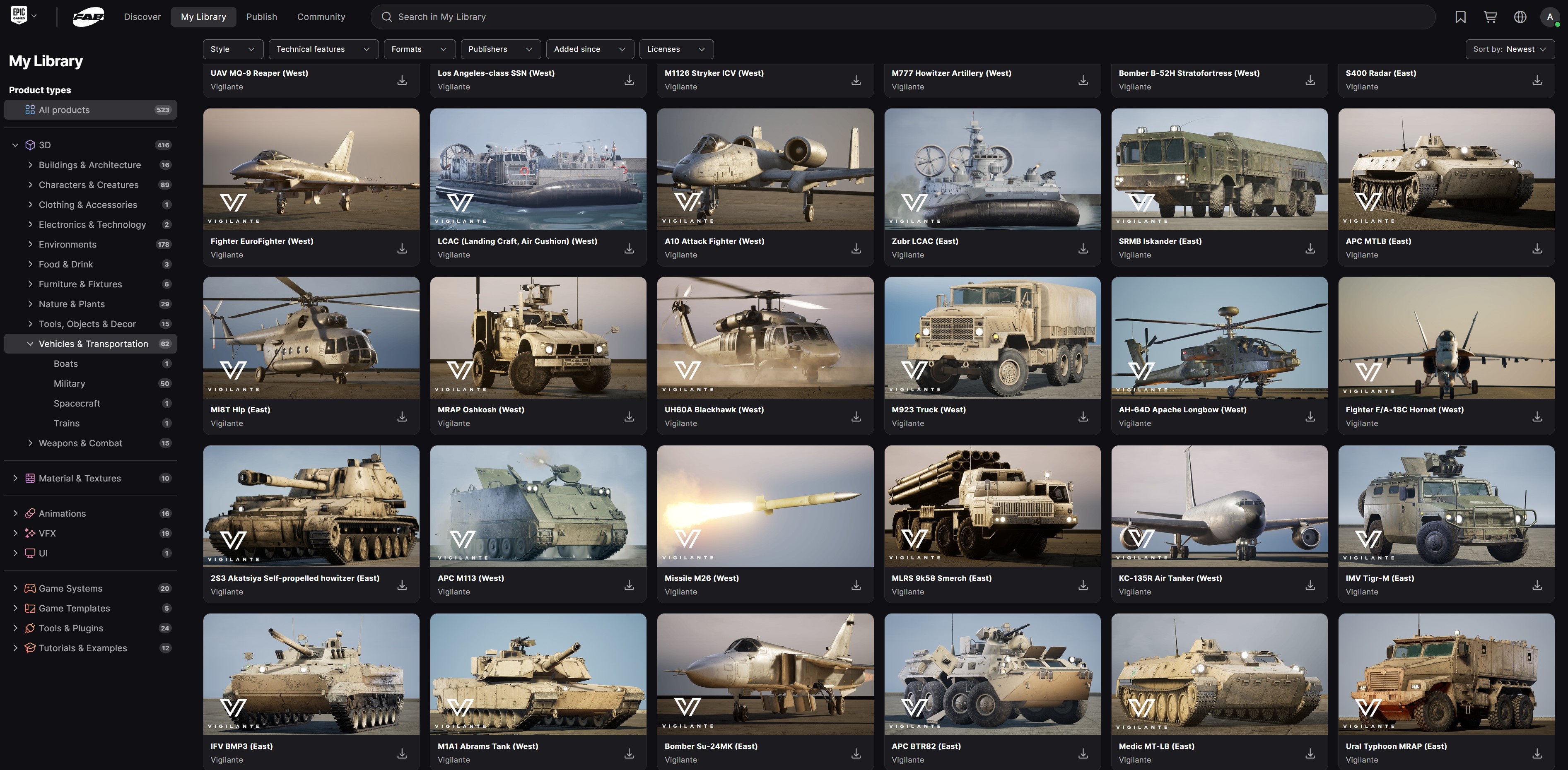Download Zubr LCAC (East)
This screenshot has width=1568, height=770.
pos(1083,249)
